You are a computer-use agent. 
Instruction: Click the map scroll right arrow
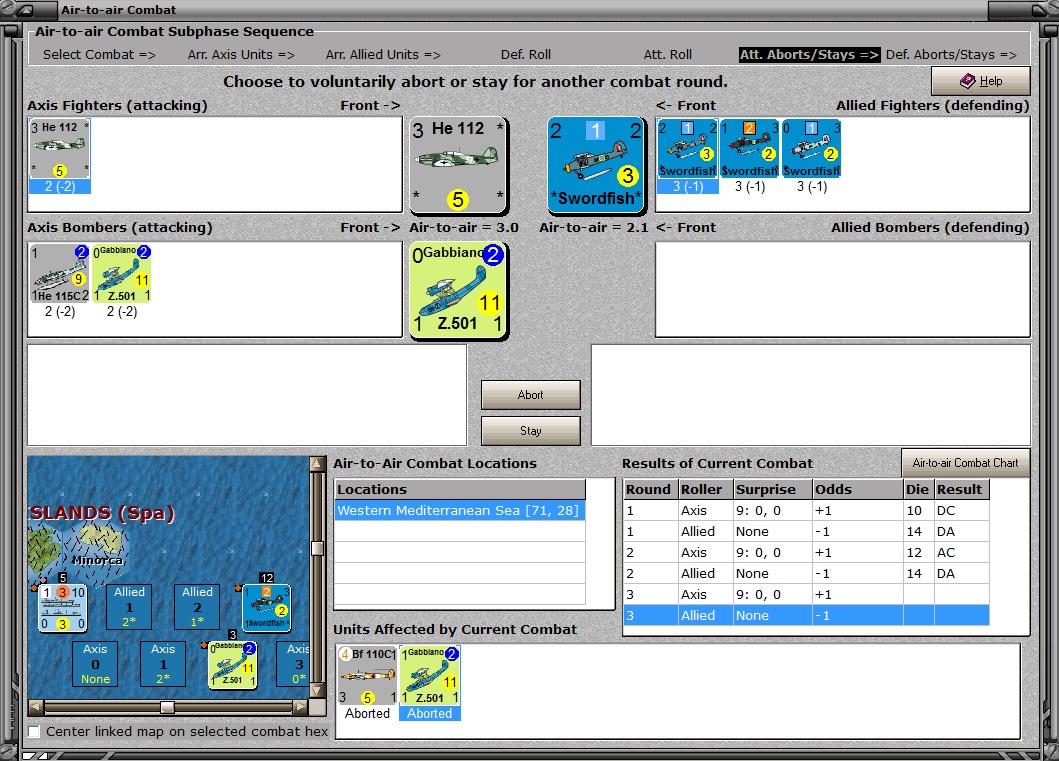pyautogui.click(x=301, y=707)
